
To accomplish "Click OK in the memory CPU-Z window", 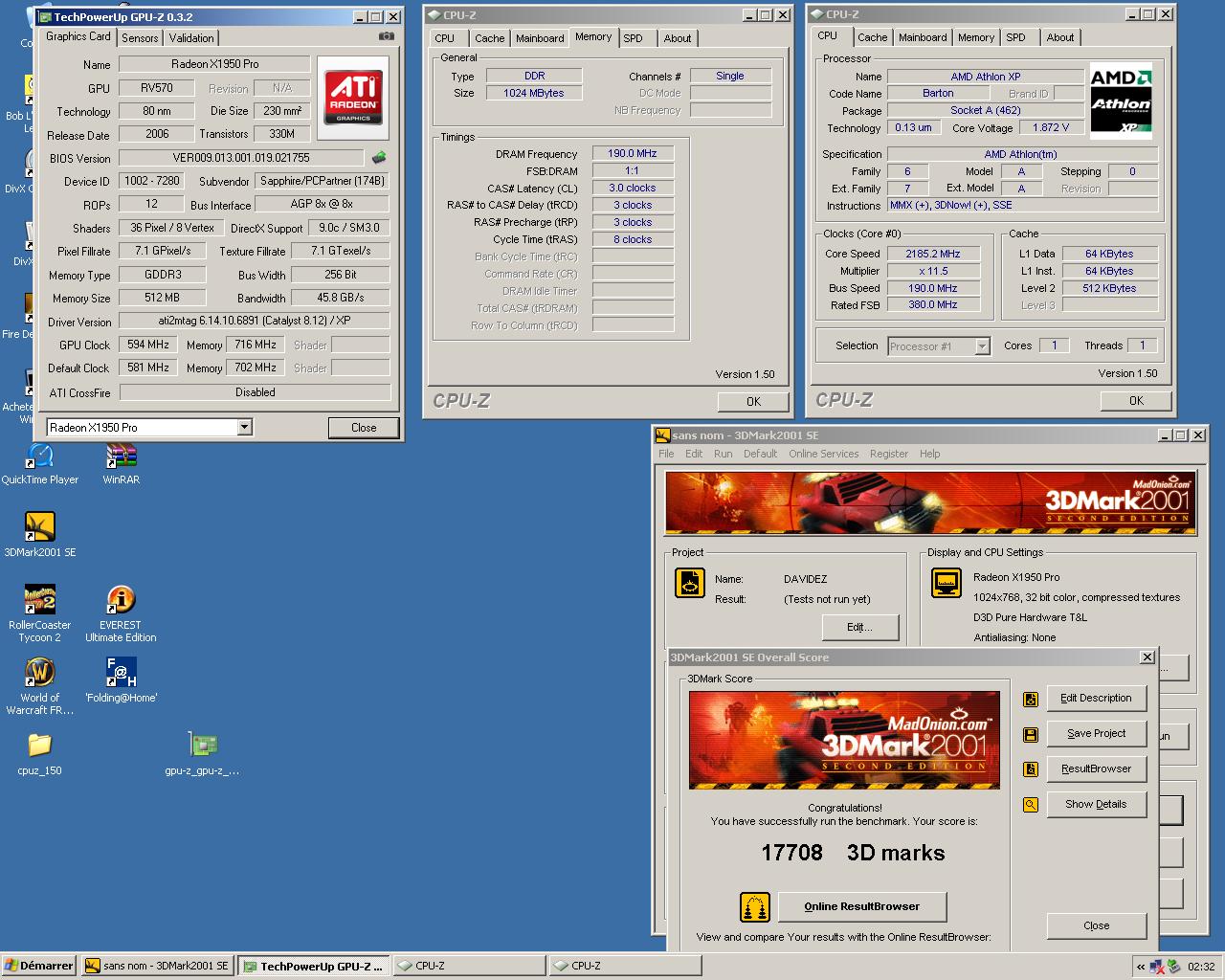I will [753, 402].
